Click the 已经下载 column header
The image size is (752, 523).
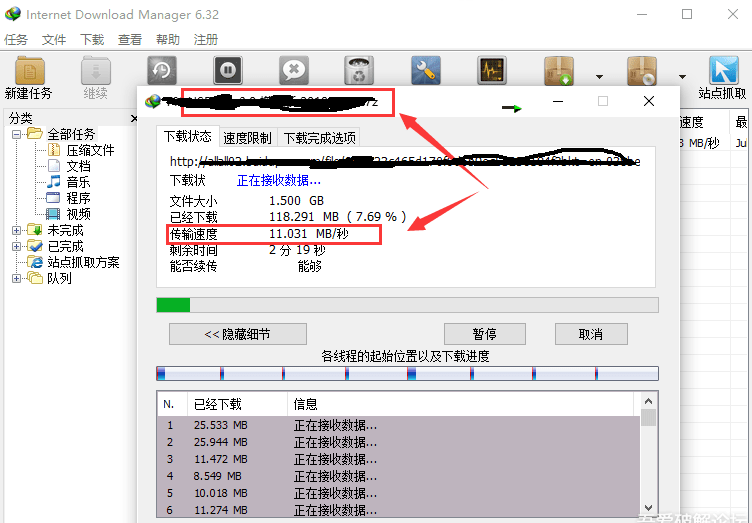tap(237, 404)
